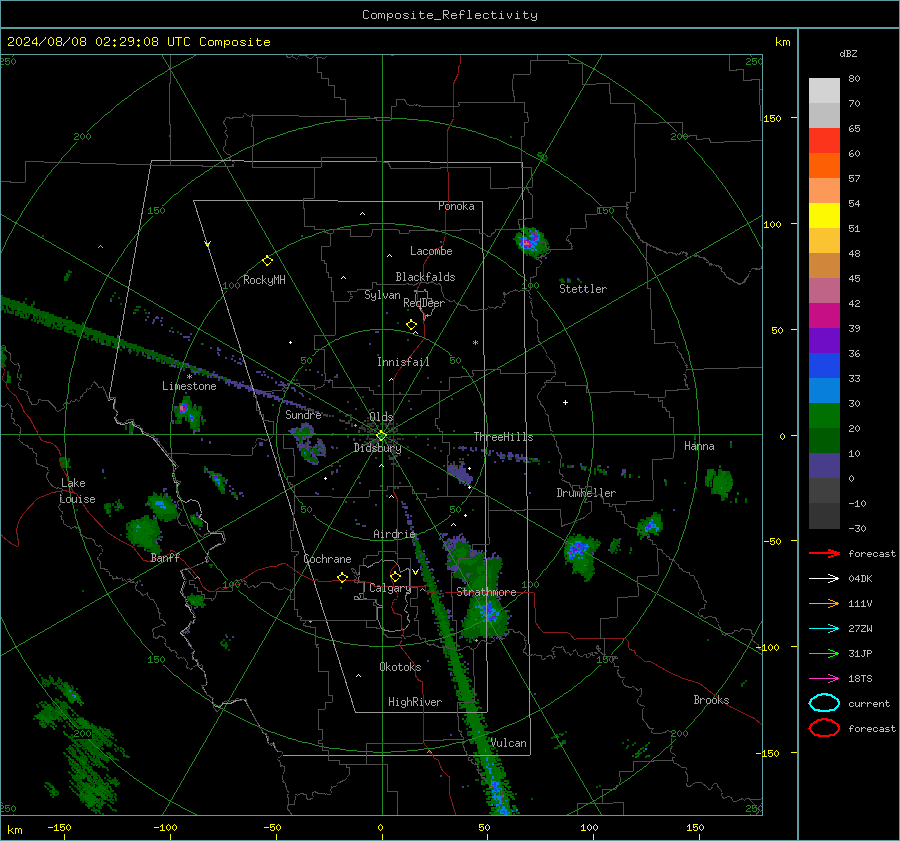
Task: Click the magenta-core storm cell northwest of Stettler
Action: tap(530, 242)
